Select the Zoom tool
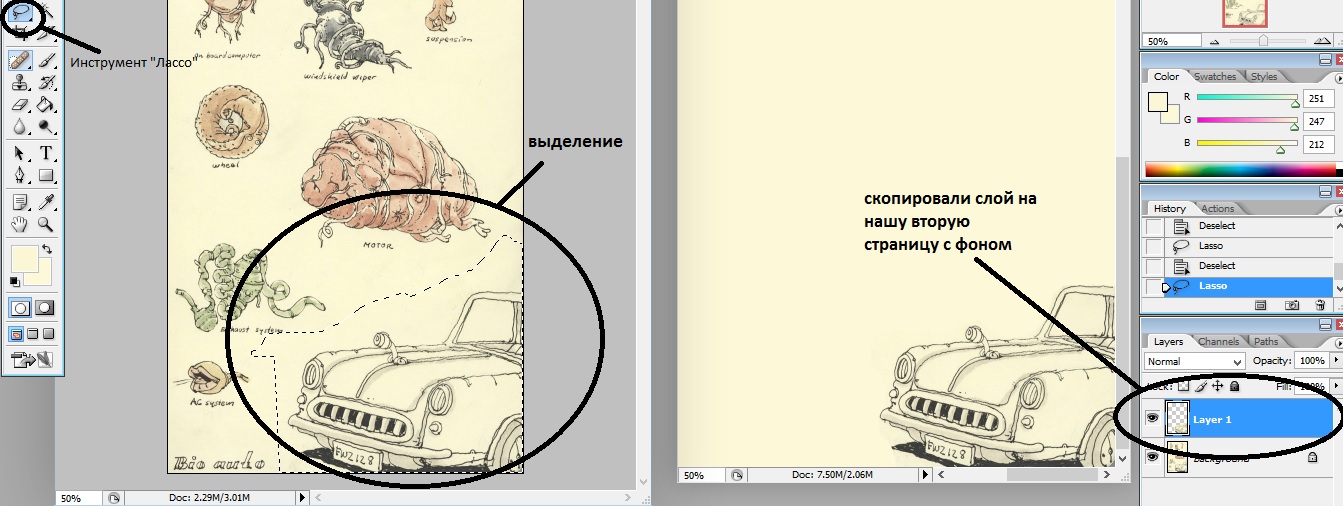 [x=47, y=223]
